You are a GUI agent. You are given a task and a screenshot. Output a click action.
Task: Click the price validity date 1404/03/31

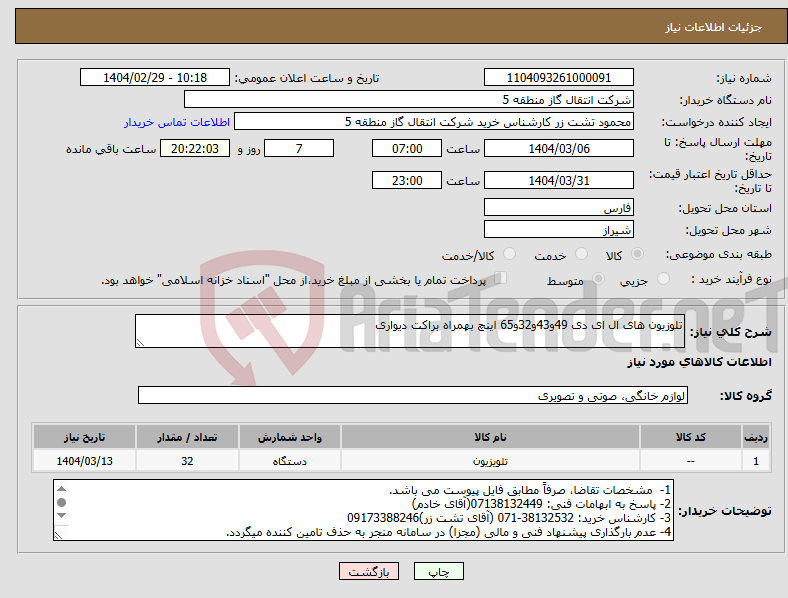[558, 180]
